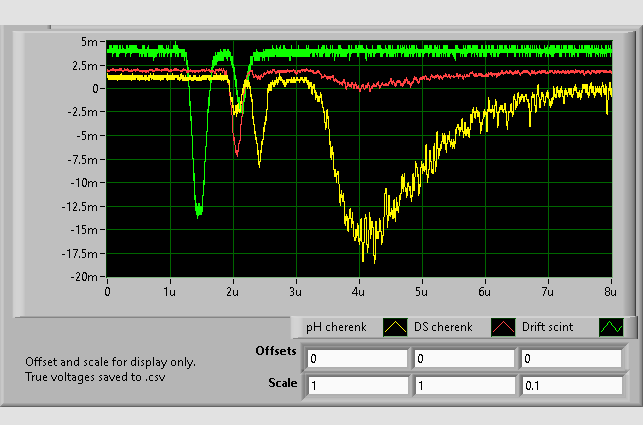Click the 'True voltages saved to .csv' note
Viewport: 643px width, 425px height.
coord(93,377)
